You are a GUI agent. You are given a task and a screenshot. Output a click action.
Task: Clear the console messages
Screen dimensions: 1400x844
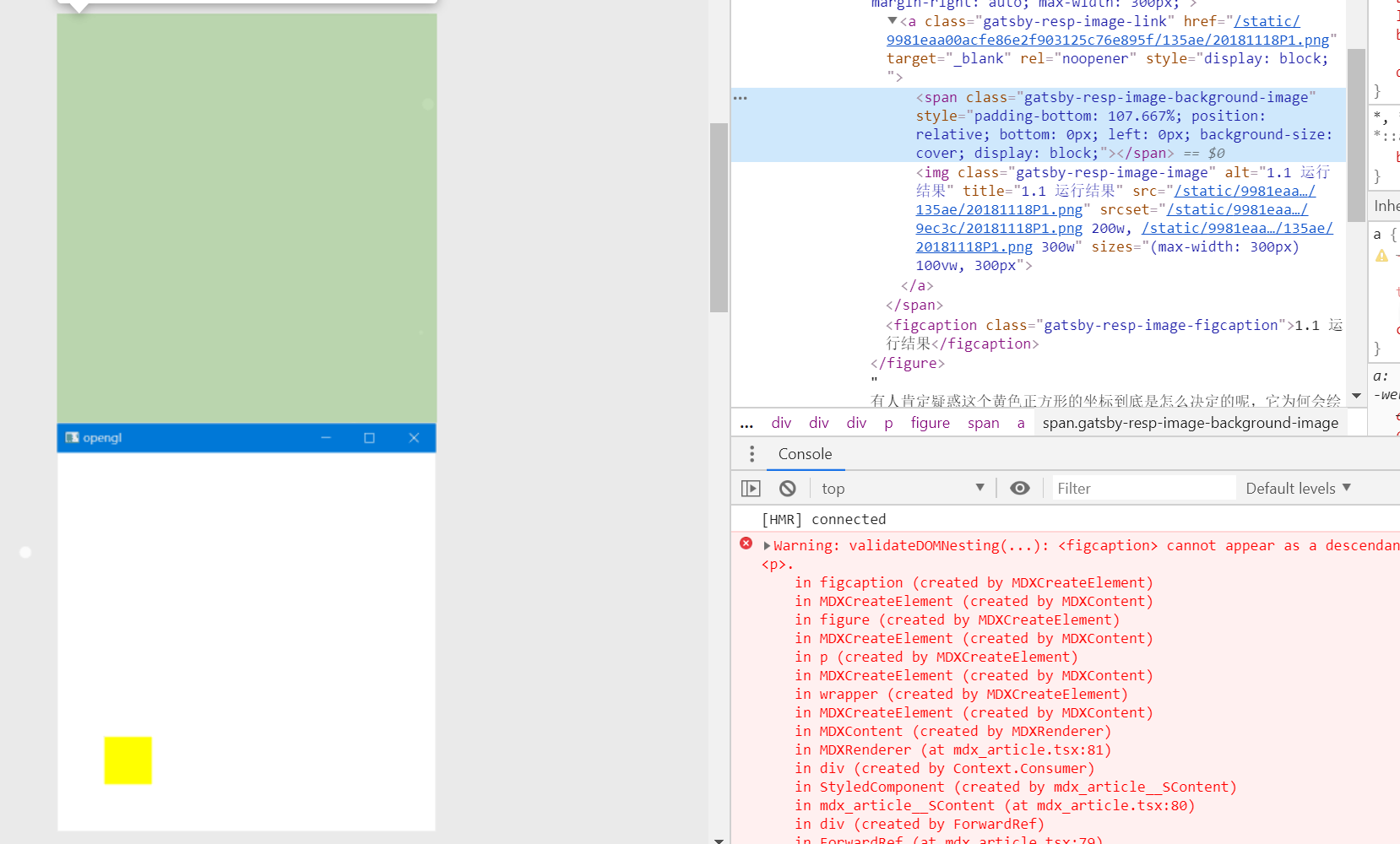(788, 488)
